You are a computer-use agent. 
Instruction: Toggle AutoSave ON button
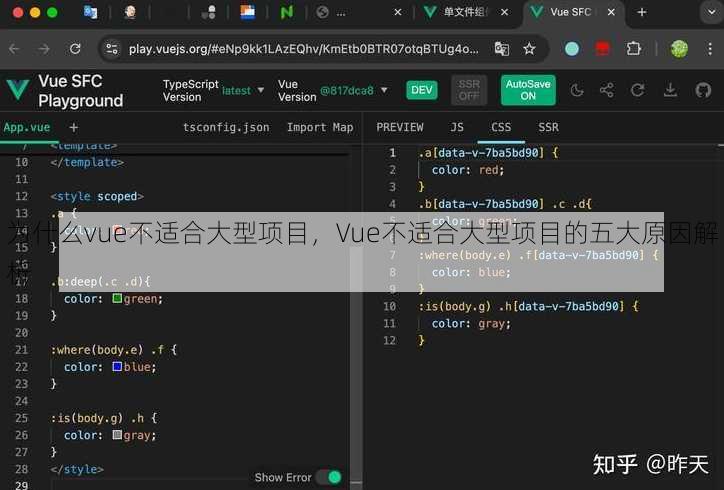[x=528, y=90]
